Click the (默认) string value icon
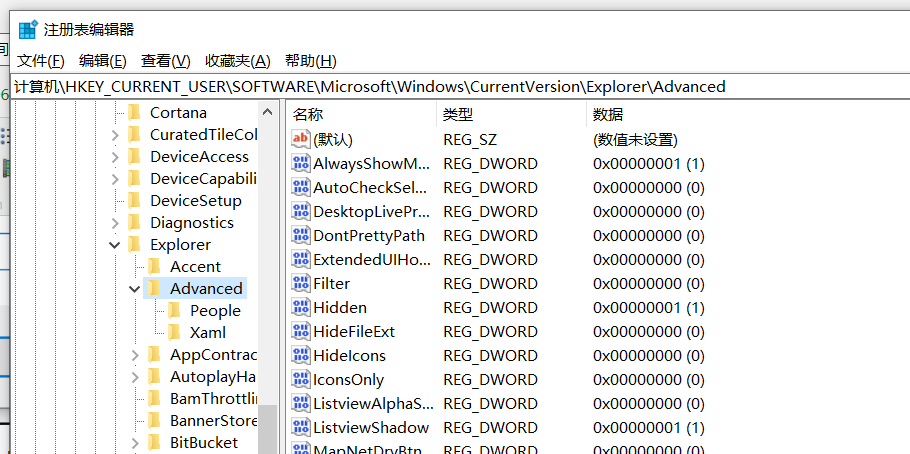Image resolution: width=910 pixels, height=454 pixels. [x=301, y=139]
